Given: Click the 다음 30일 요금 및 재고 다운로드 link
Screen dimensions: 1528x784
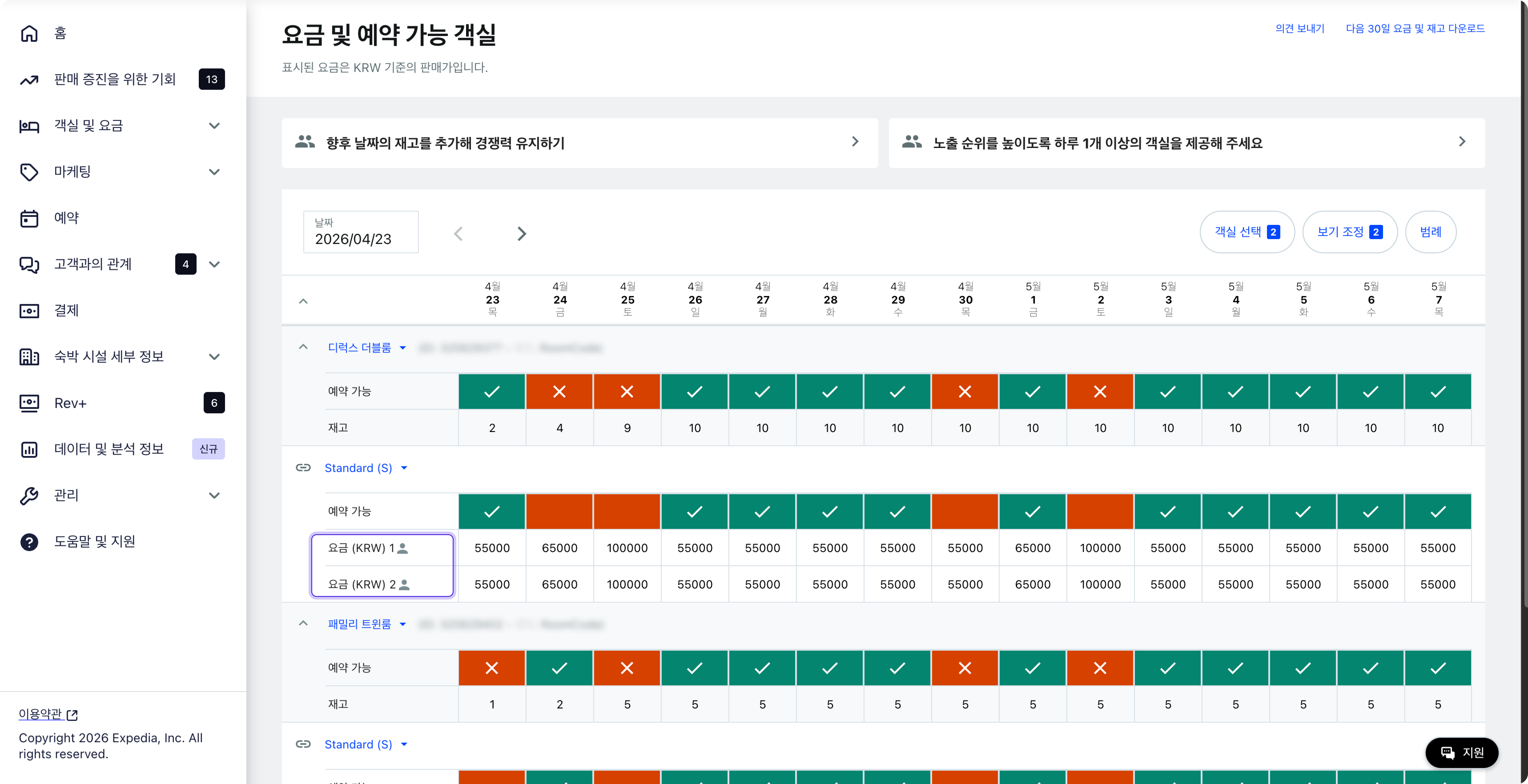Looking at the screenshot, I should click(1415, 28).
